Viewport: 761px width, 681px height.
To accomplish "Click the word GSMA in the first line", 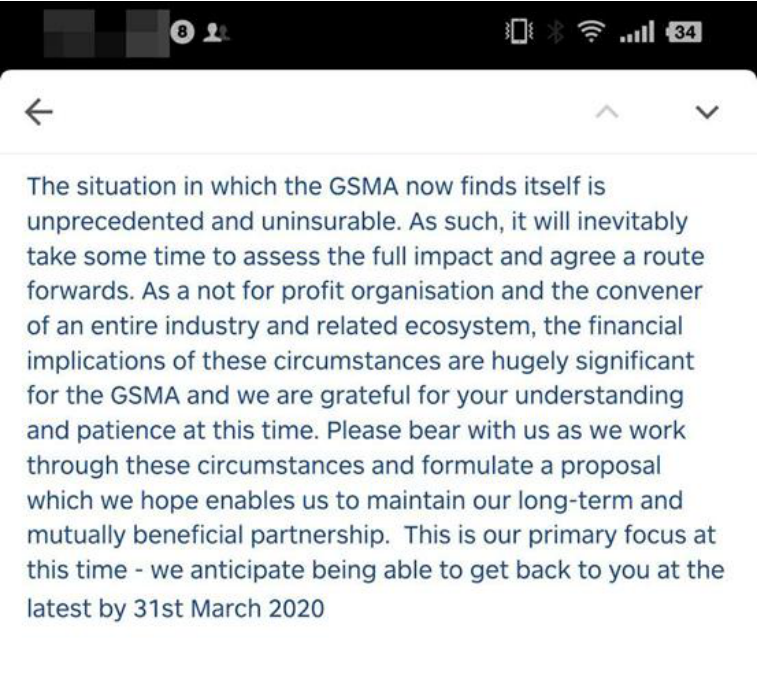I will coord(364,186).
